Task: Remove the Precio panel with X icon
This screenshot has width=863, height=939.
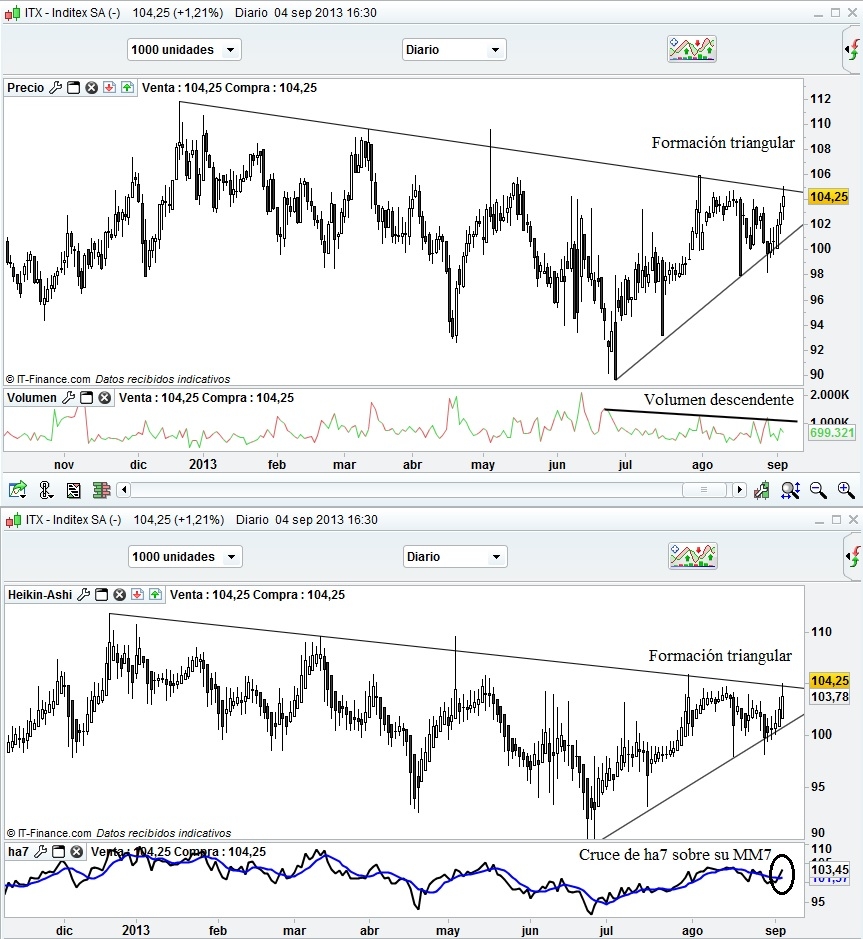Action: click(91, 88)
